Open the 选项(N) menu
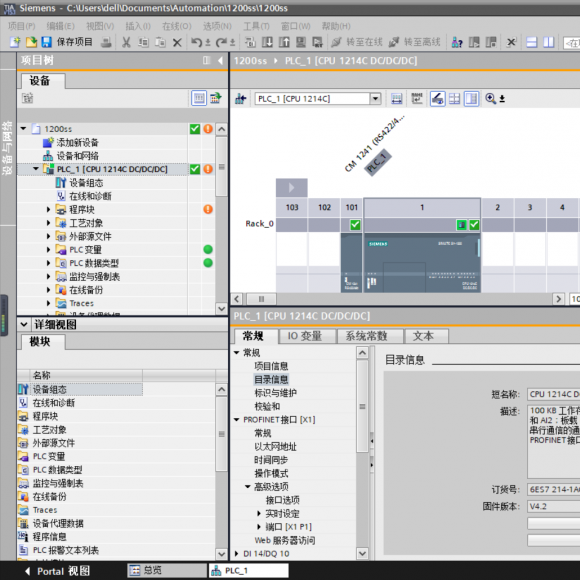The image size is (580, 580). tap(217, 26)
